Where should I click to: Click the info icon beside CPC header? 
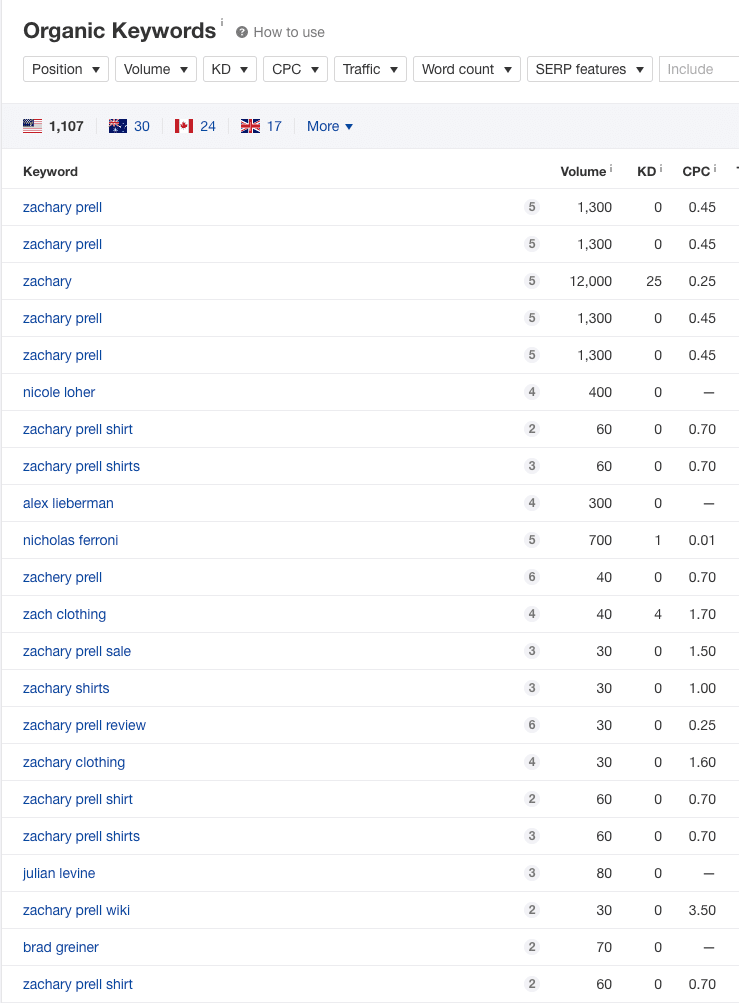coord(715,168)
